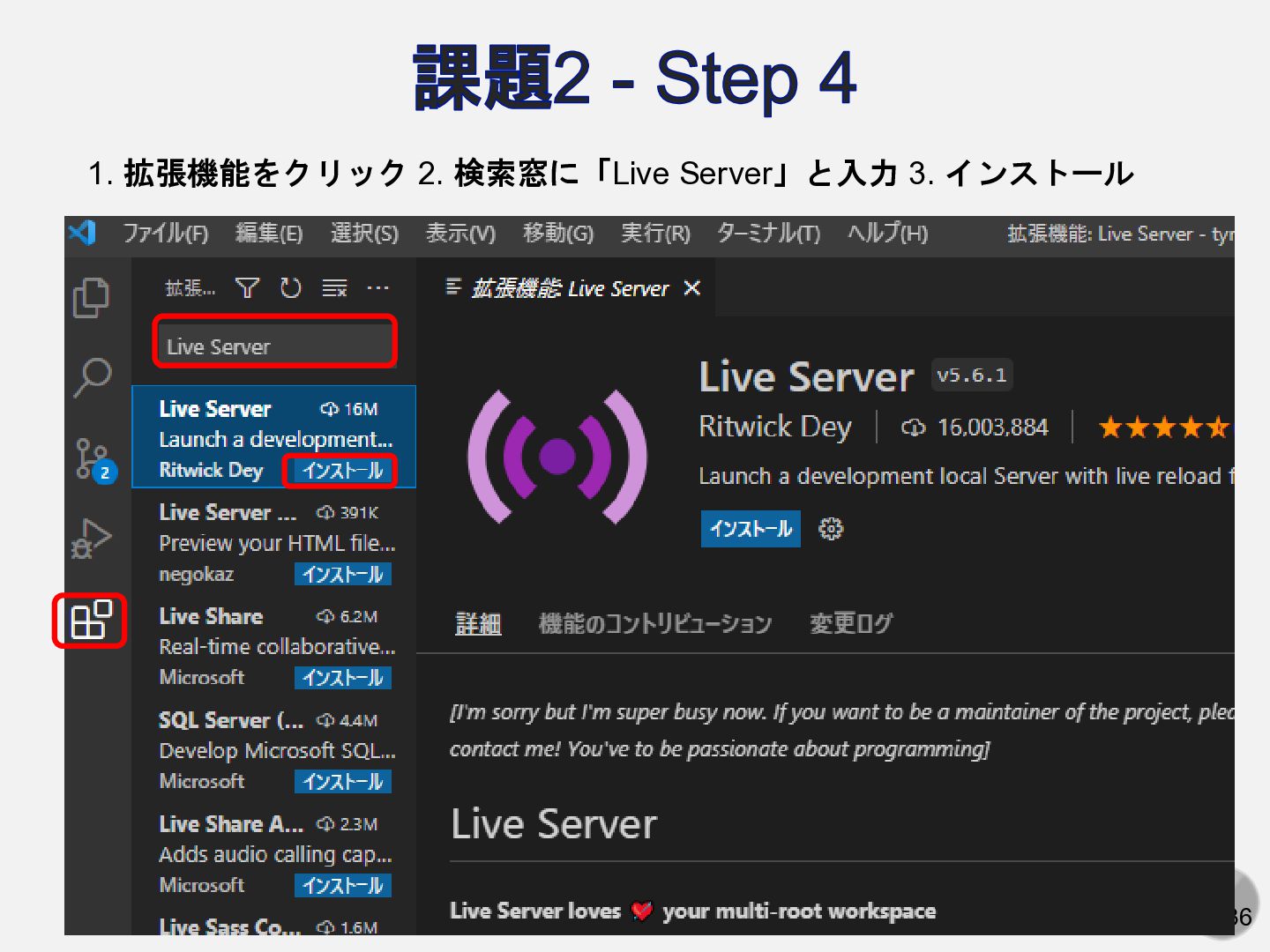Open the Source Control view with badge 2
Image resolution: width=1270 pixels, height=952 pixels.
pos(94,458)
